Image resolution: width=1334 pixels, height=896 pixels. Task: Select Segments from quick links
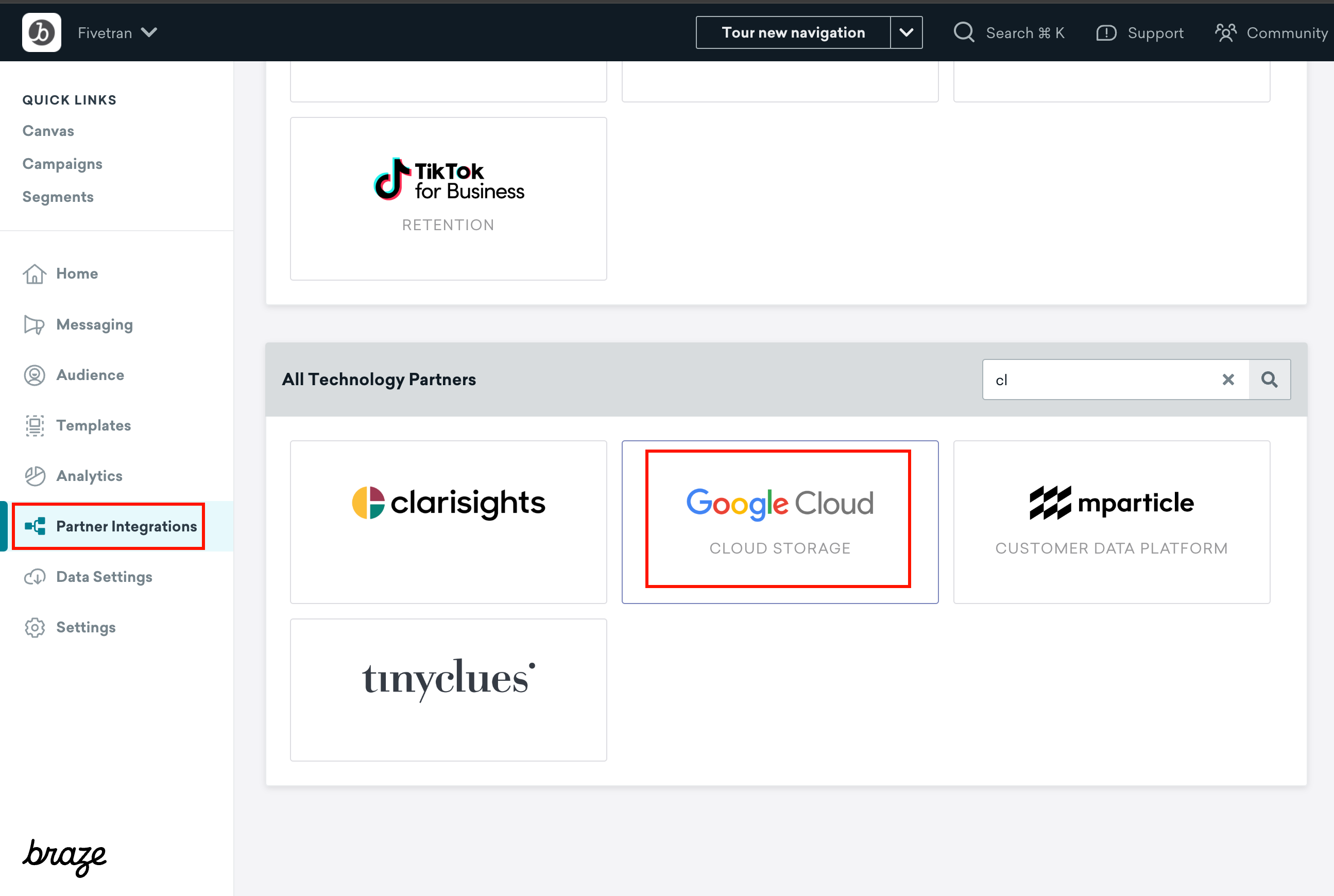(x=57, y=197)
